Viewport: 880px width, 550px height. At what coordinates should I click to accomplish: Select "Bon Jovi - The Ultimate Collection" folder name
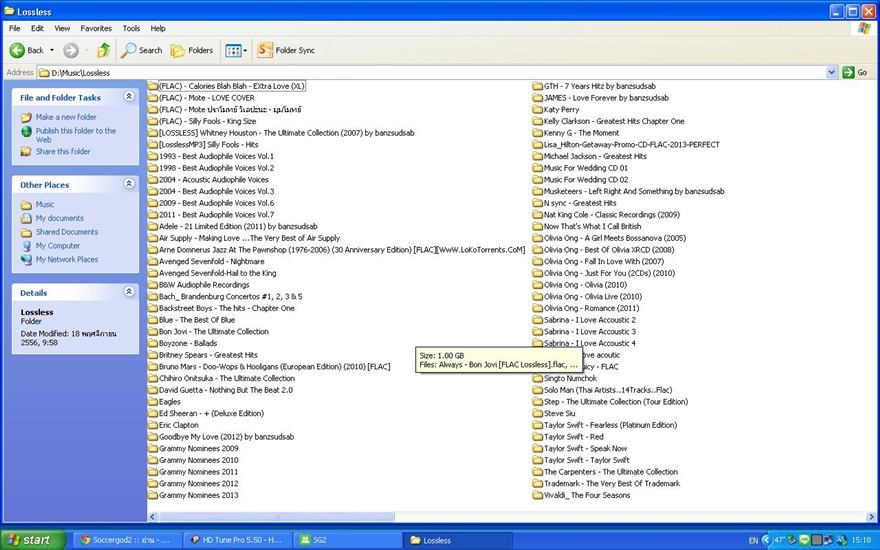214,332
